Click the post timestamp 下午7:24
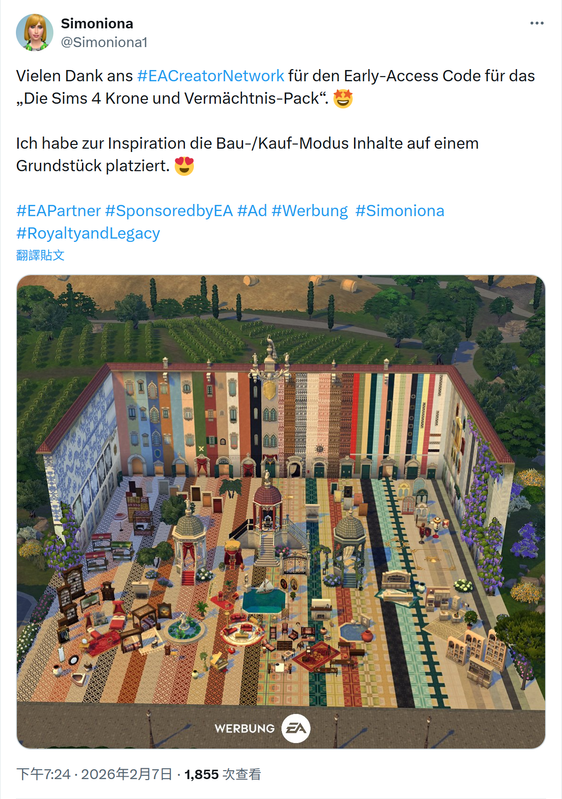 pyautogui.click(x=43, y=775)
